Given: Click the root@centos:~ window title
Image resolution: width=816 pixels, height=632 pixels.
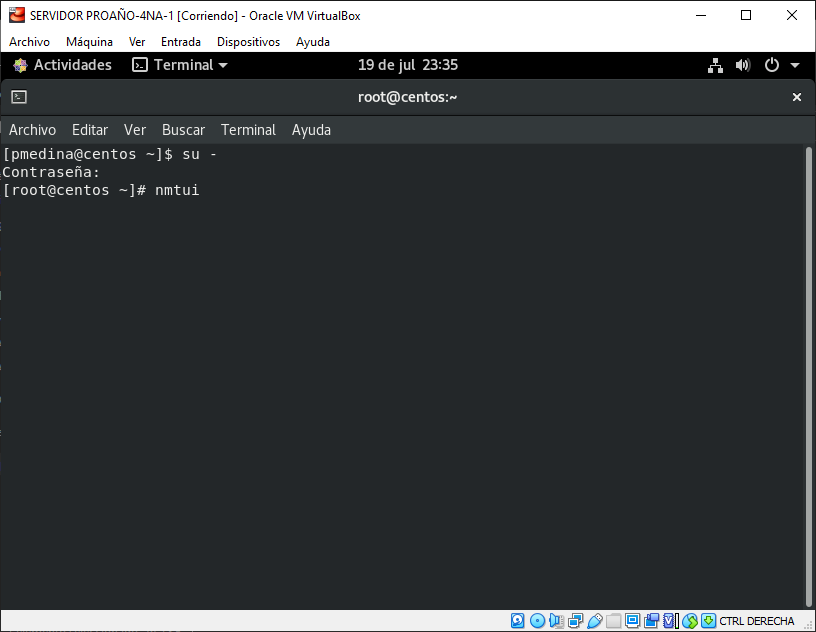Looking at the screenshot, I should [407, 97].
